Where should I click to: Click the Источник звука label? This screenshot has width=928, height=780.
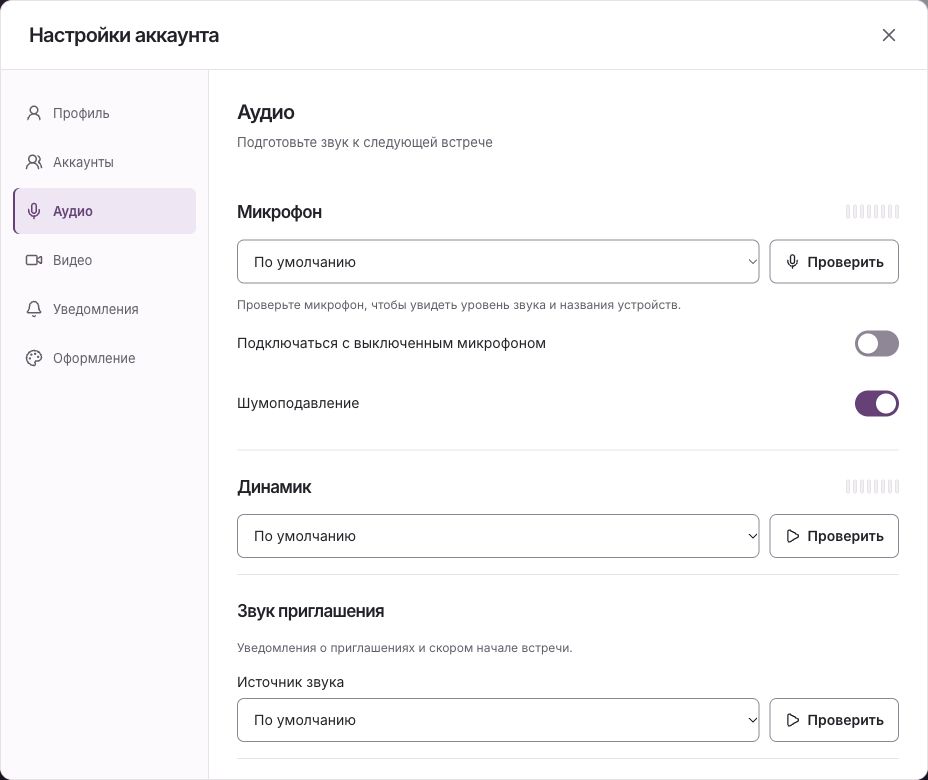coord(291,682)
